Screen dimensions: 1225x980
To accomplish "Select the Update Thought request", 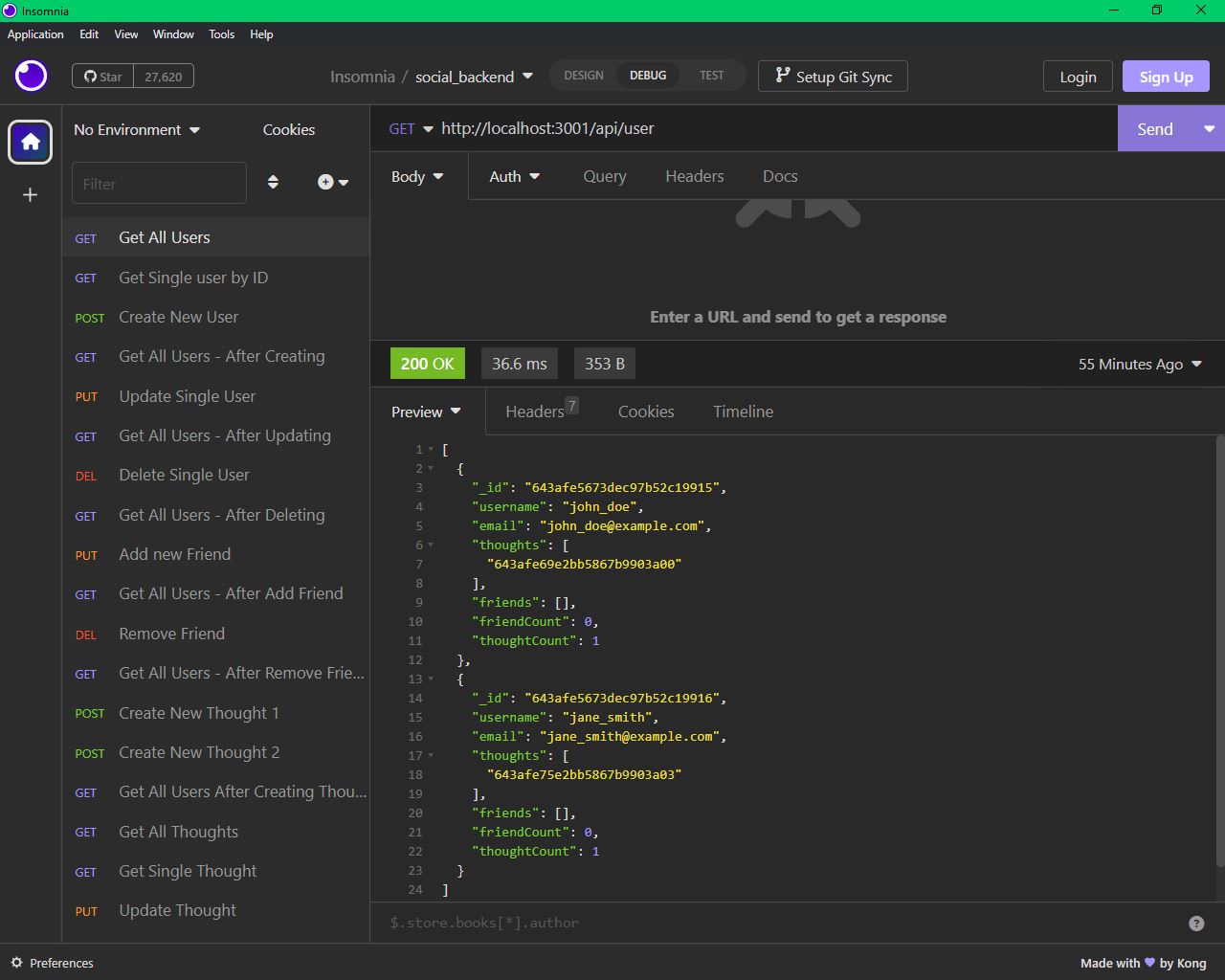I will click(x=216, y=910).
